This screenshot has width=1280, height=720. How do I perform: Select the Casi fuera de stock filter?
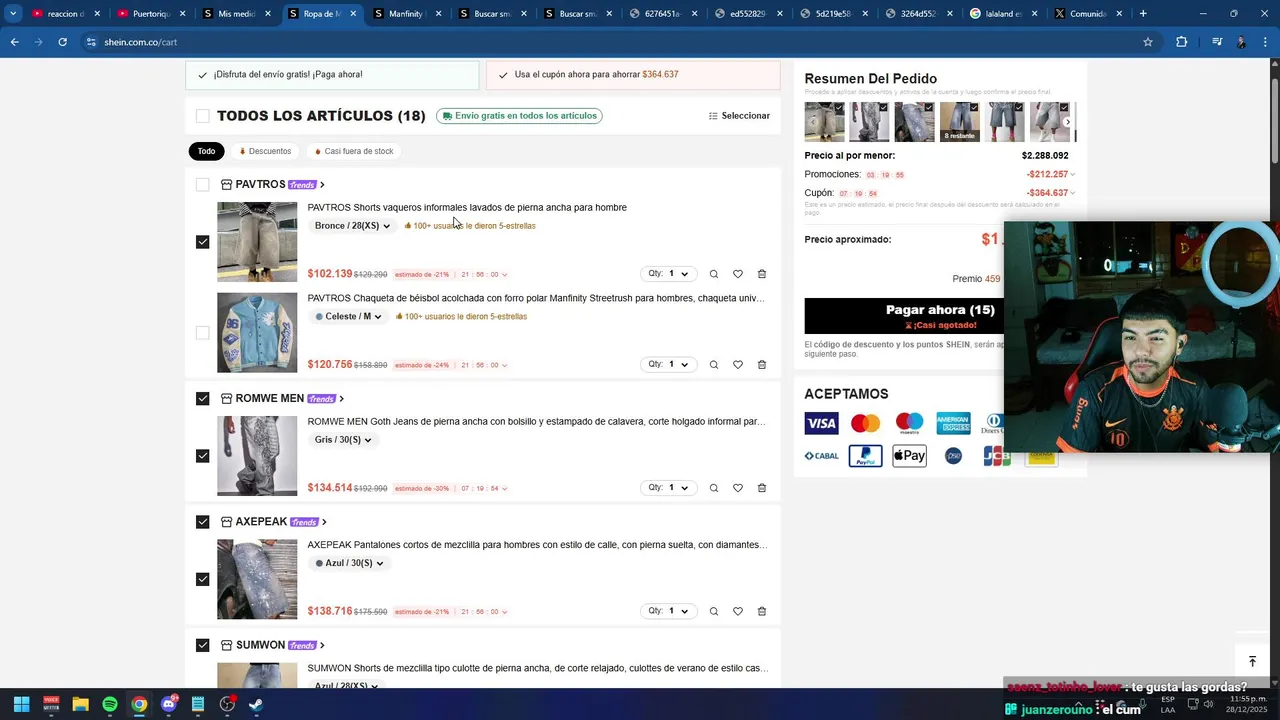[x=354, y=152]
